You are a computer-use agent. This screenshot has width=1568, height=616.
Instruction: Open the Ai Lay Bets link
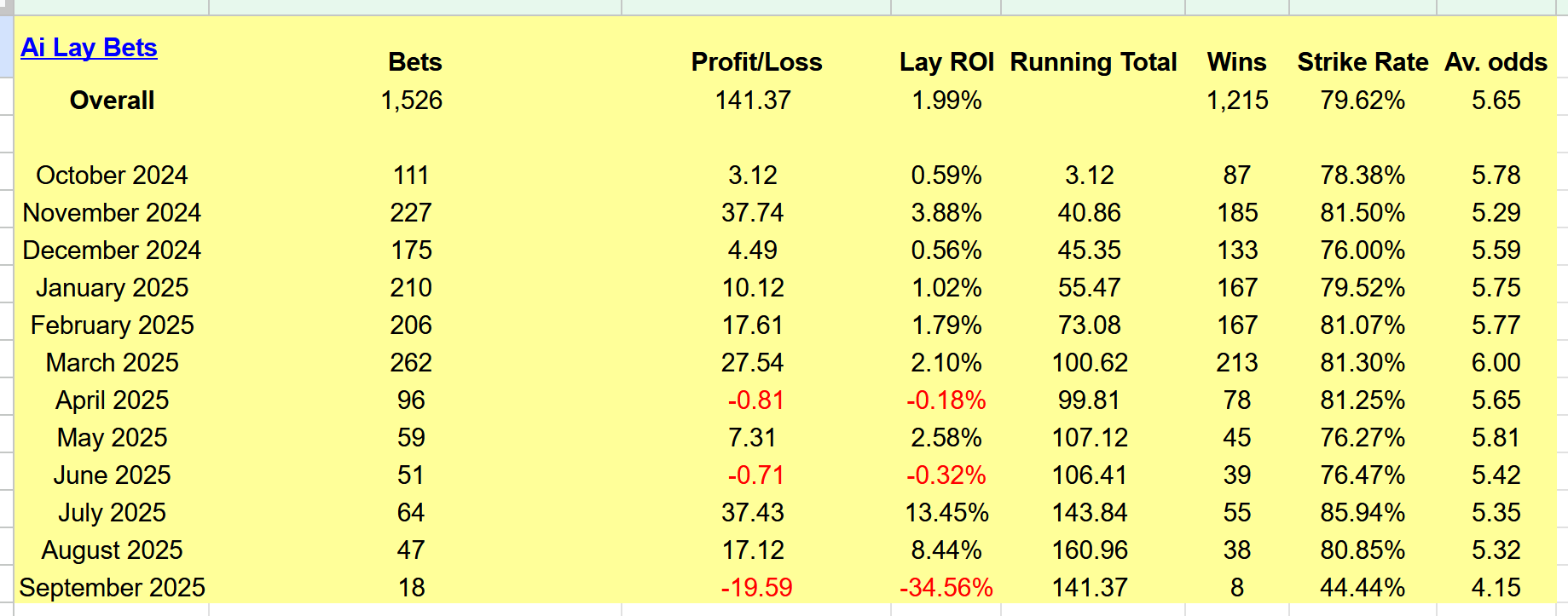click(89, 48)
